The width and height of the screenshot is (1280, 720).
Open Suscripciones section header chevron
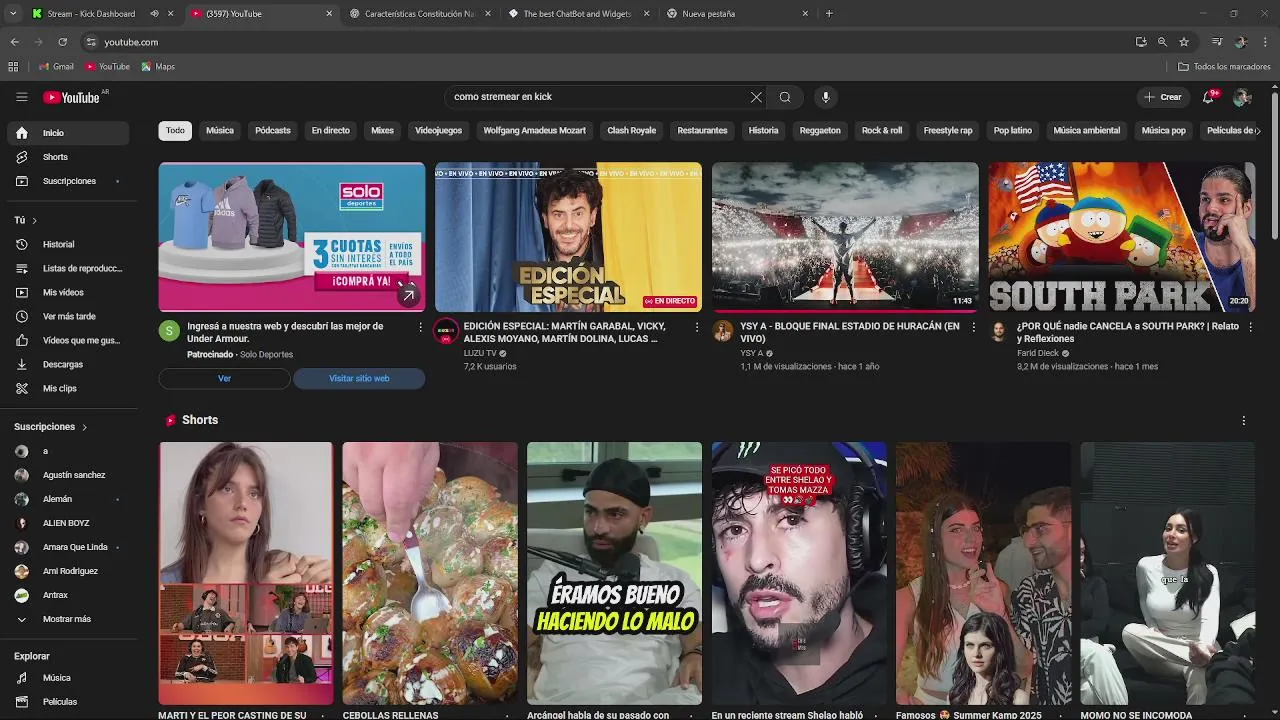coord(84,427)
